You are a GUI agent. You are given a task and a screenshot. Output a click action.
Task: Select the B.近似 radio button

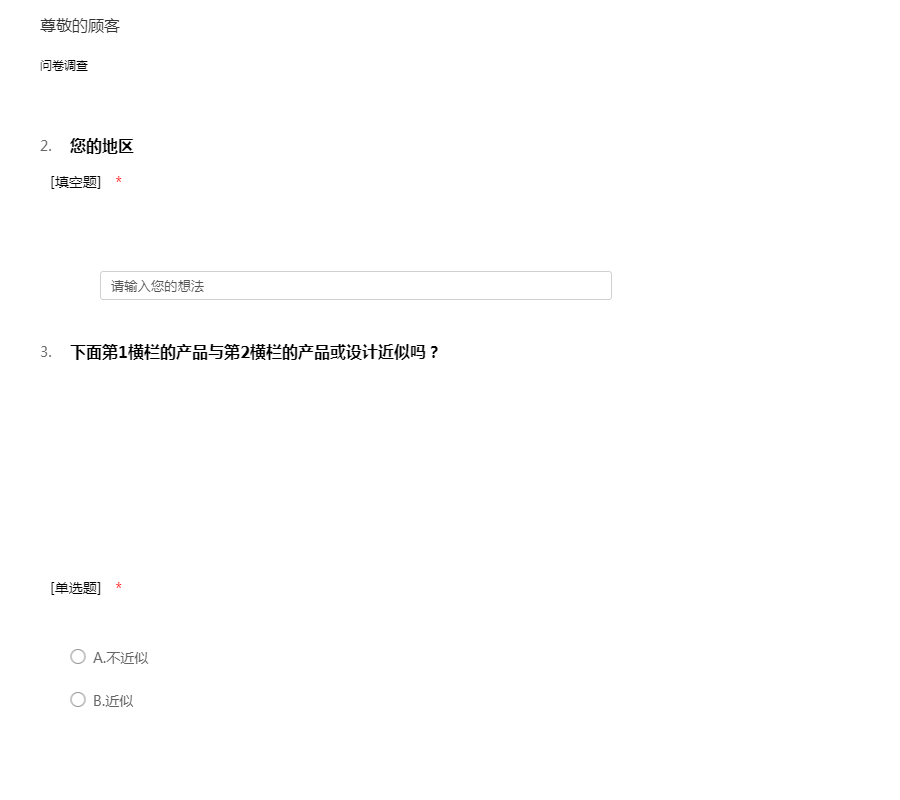78,700
